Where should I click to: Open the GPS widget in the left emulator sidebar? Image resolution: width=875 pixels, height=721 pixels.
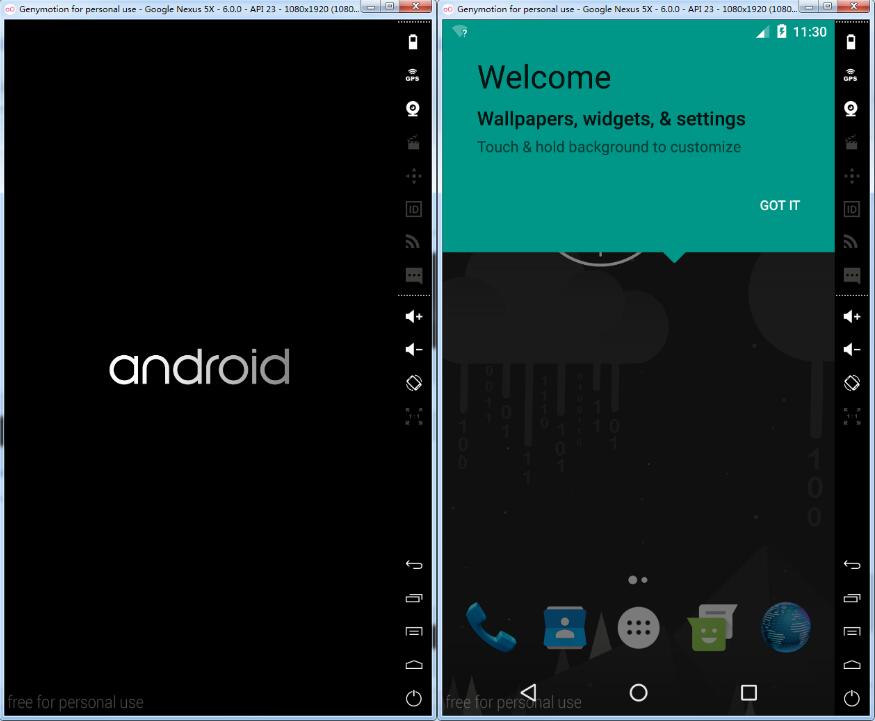[413, 75]
